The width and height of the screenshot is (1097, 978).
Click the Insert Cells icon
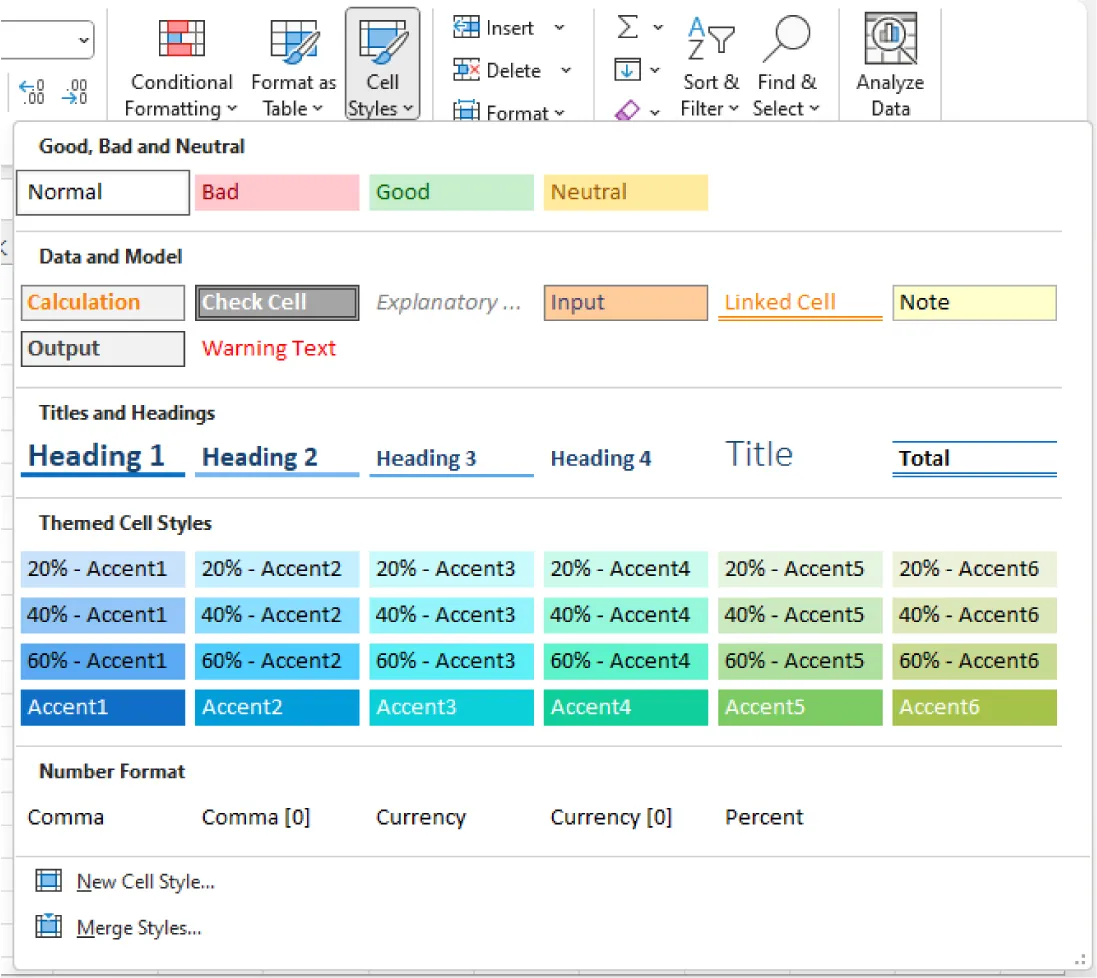tap(468, 27)
